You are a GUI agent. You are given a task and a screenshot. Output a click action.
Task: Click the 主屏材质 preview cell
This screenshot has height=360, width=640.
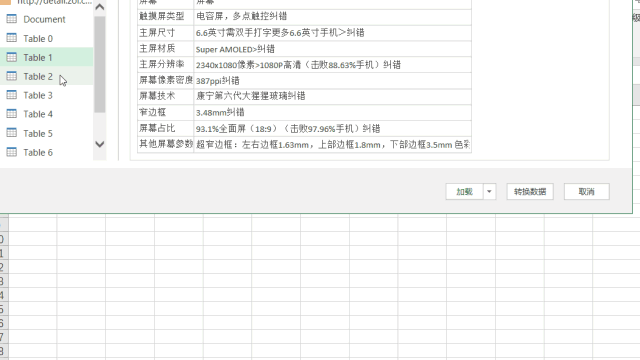(x=165, y=49)
